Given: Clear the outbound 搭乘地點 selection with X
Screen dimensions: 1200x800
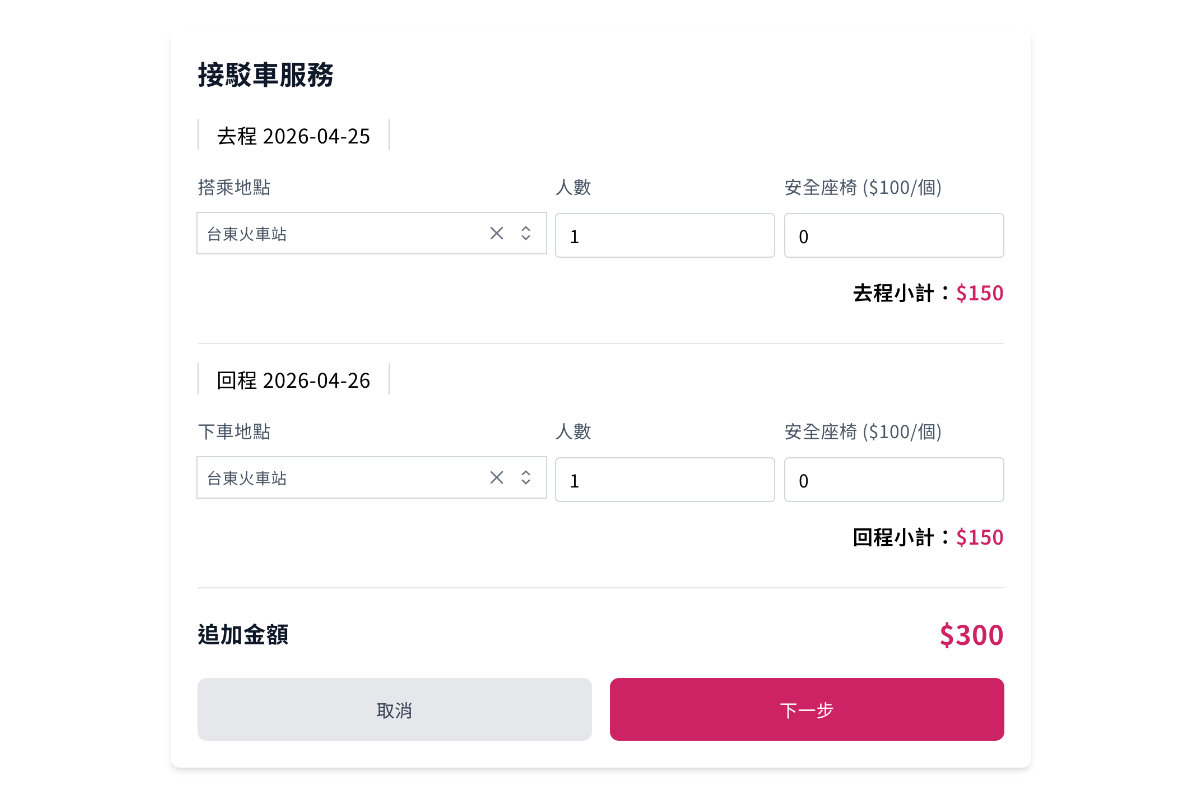Looking at the screenshot, I should click(496, 233).
